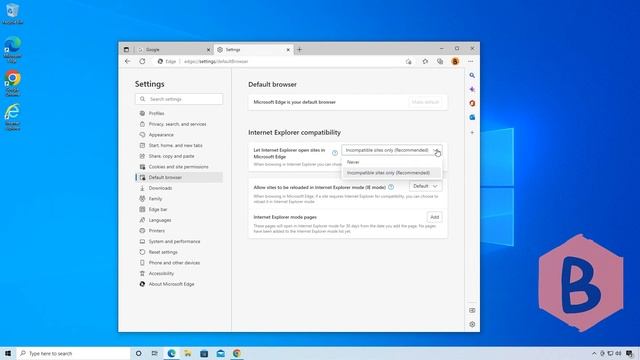Choose Incompatible sites only (Recommended) option
This screenshot has width=640, height=360.
click(392, 173)
